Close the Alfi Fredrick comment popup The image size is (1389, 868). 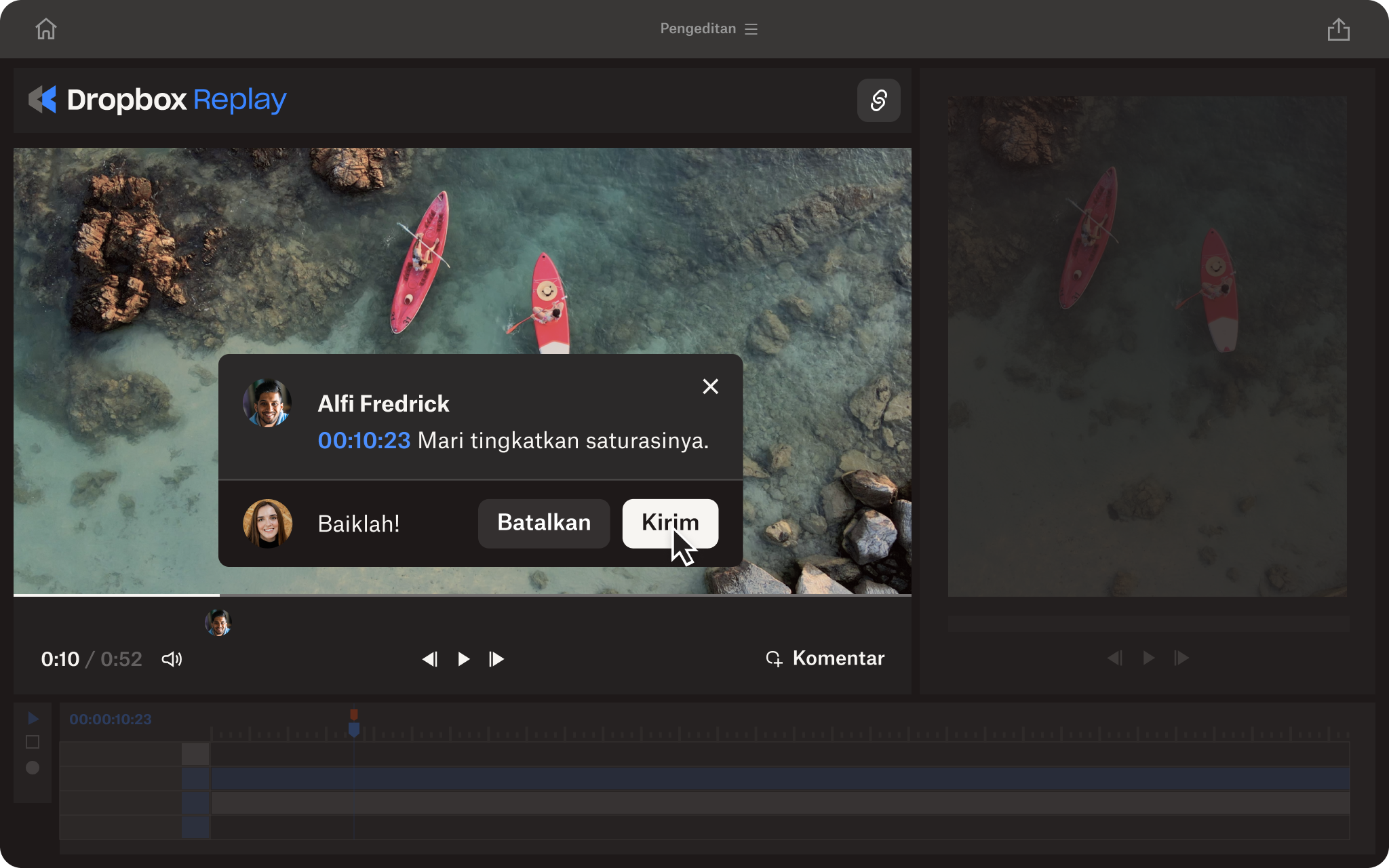tap(710, 387)
